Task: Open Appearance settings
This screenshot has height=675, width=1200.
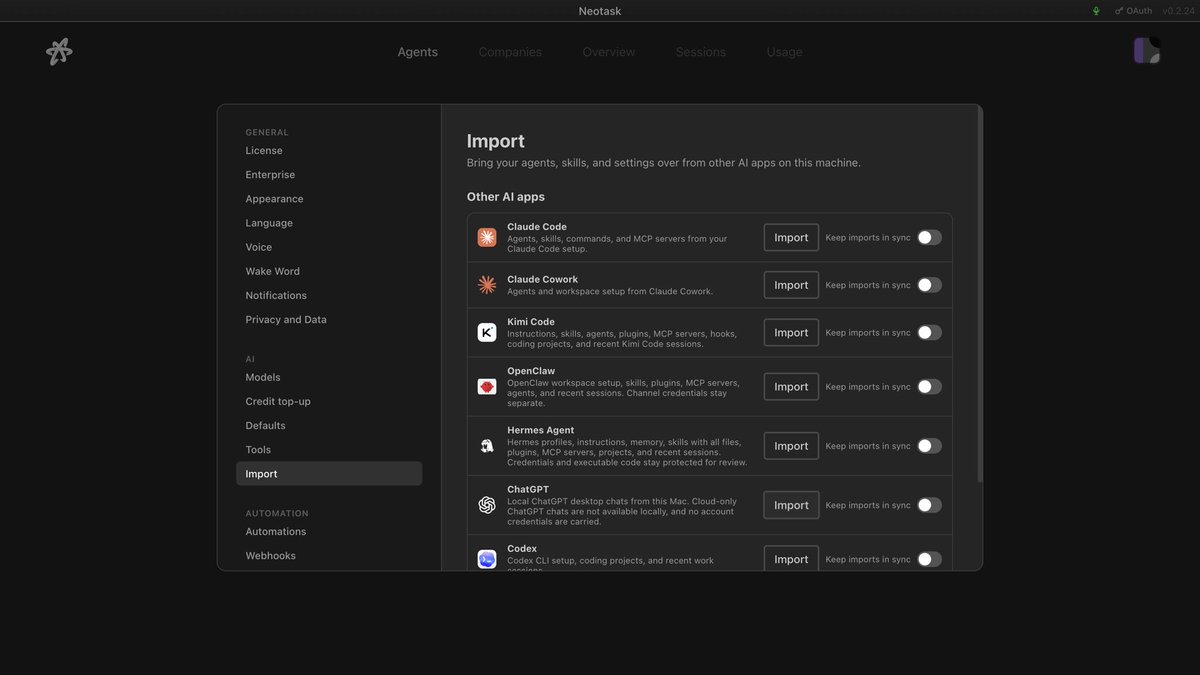Action: click(329, 199)
